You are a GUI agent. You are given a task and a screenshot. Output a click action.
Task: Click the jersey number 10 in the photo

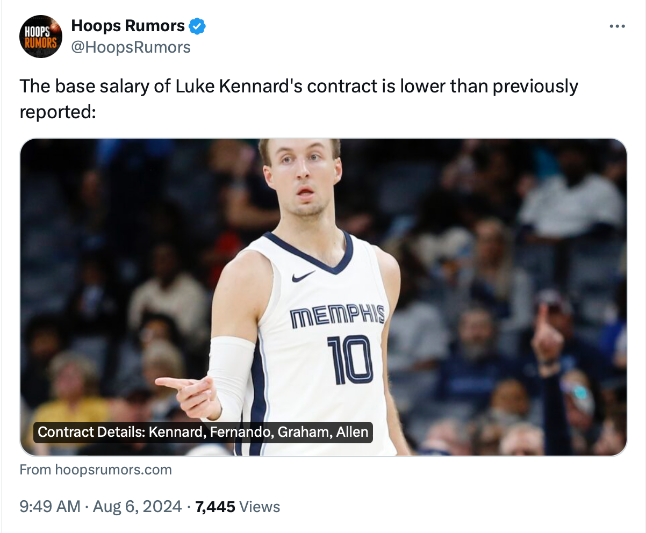(x=350, y=358)
